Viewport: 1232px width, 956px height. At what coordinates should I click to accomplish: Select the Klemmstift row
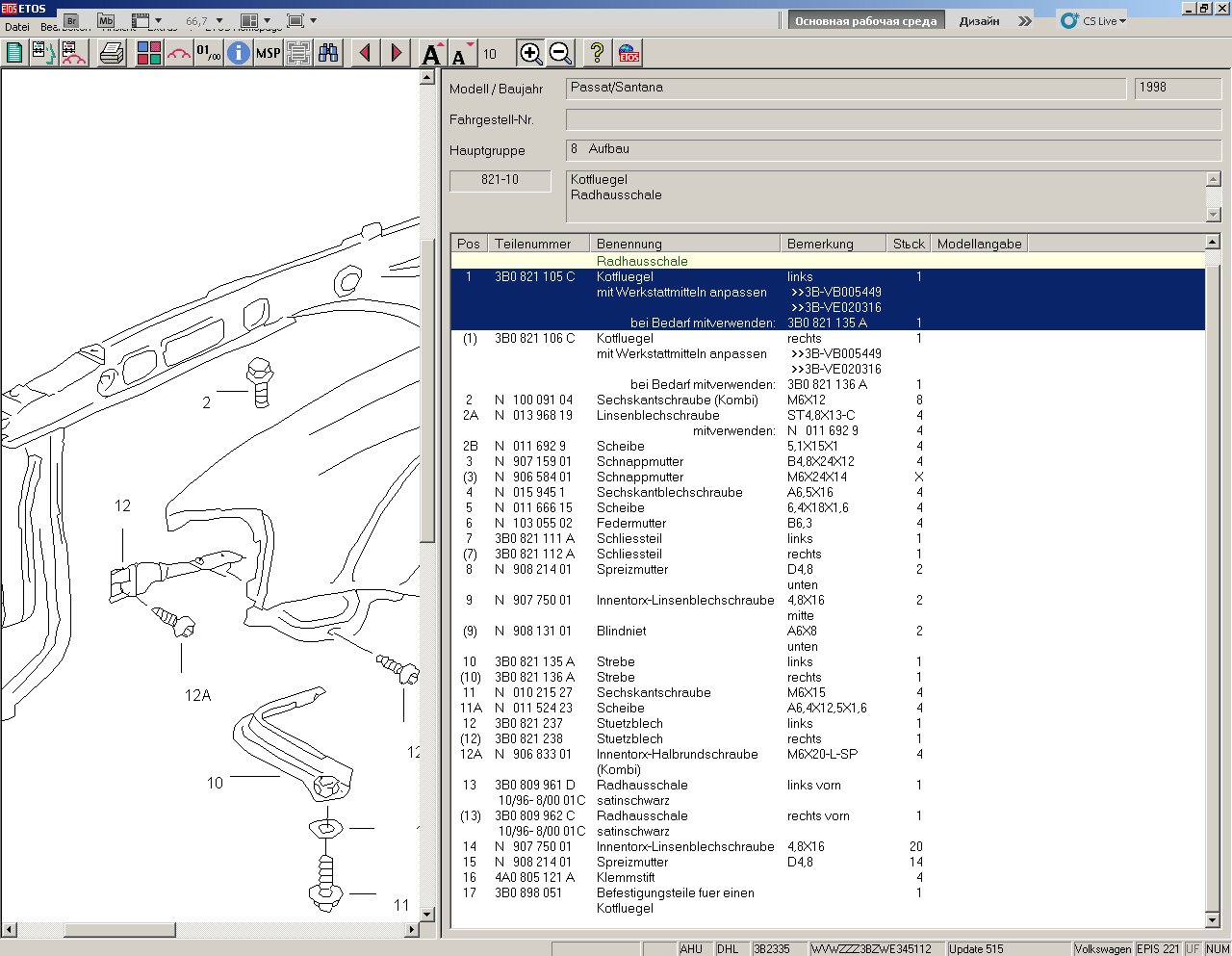828,878
